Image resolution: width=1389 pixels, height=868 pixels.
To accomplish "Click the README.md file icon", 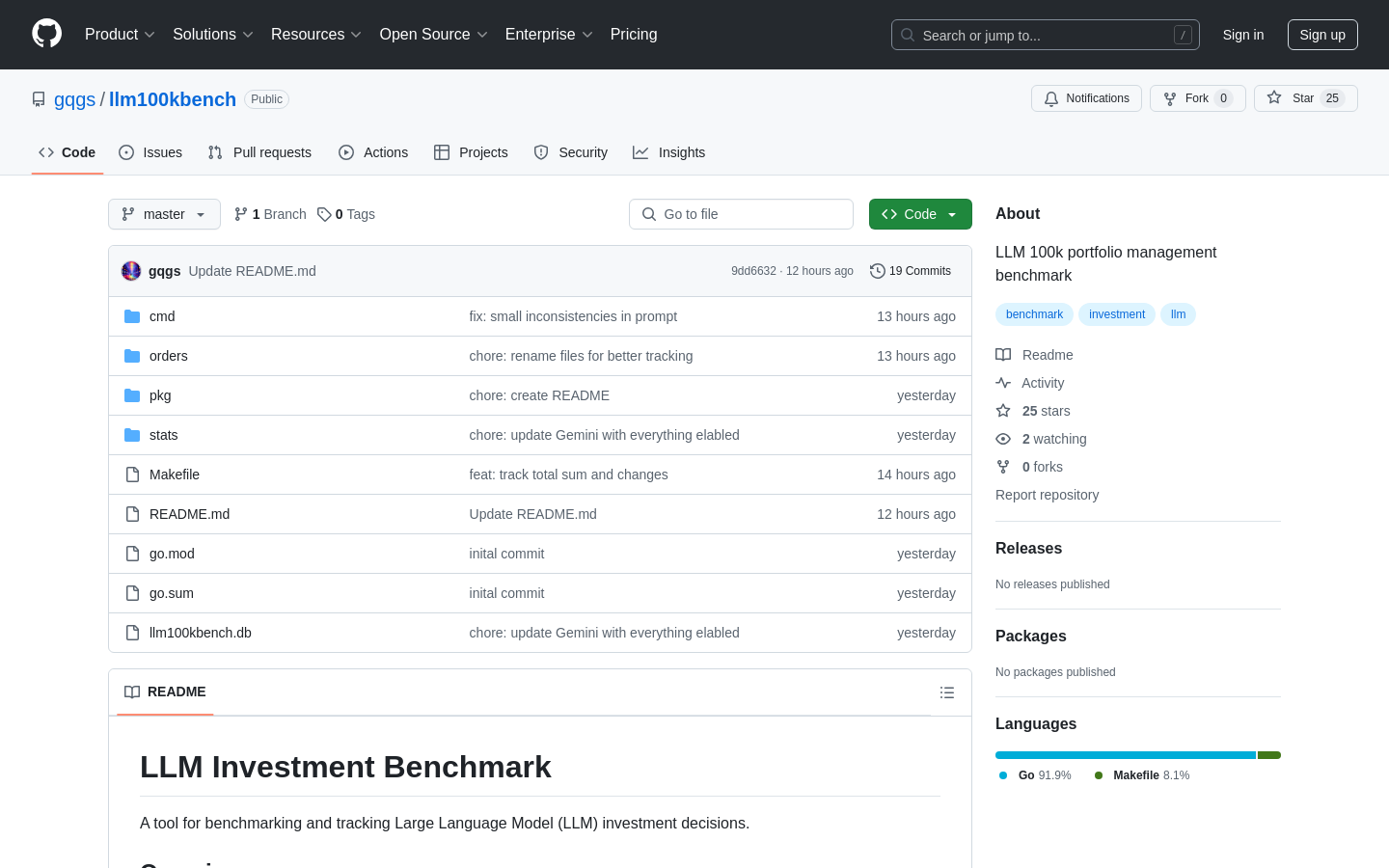I will pos(132,514).
